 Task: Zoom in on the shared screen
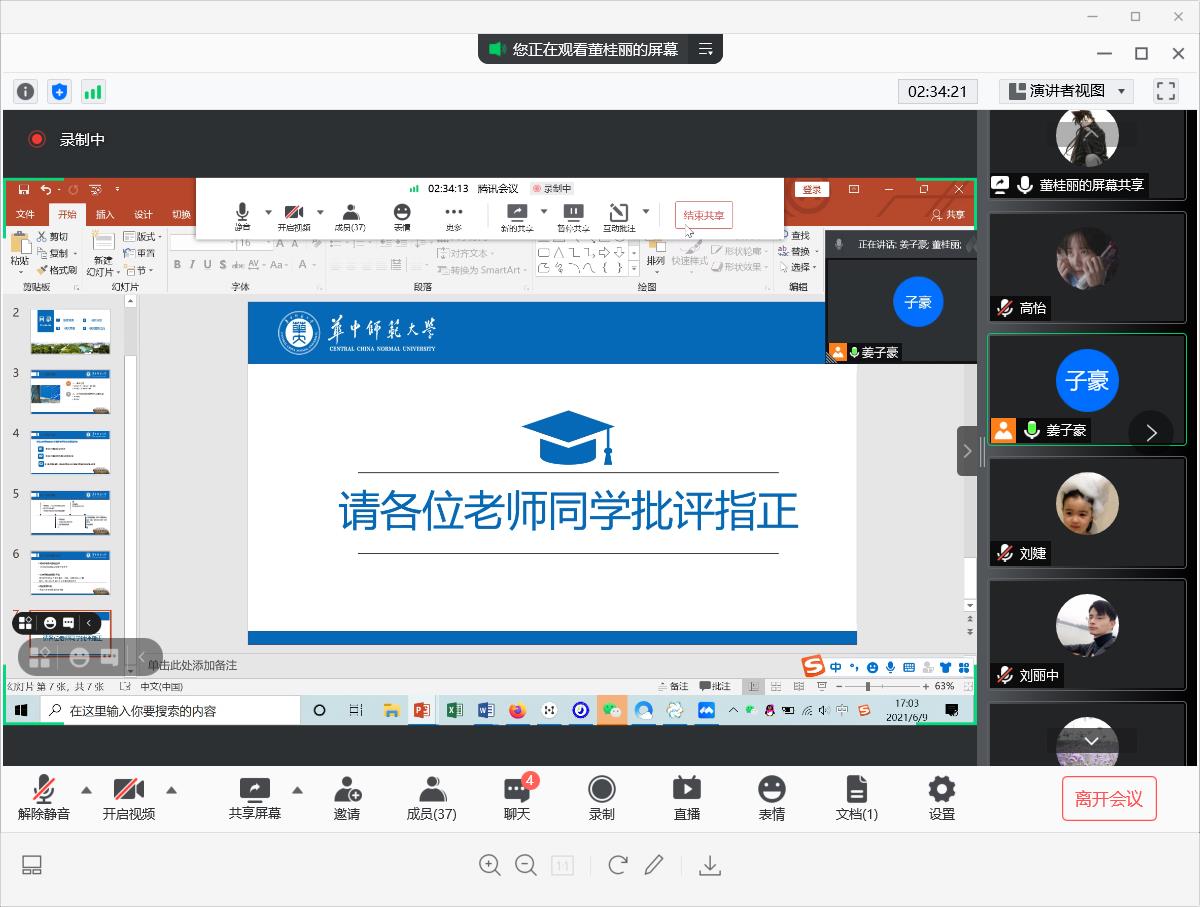tap(489, 865)
